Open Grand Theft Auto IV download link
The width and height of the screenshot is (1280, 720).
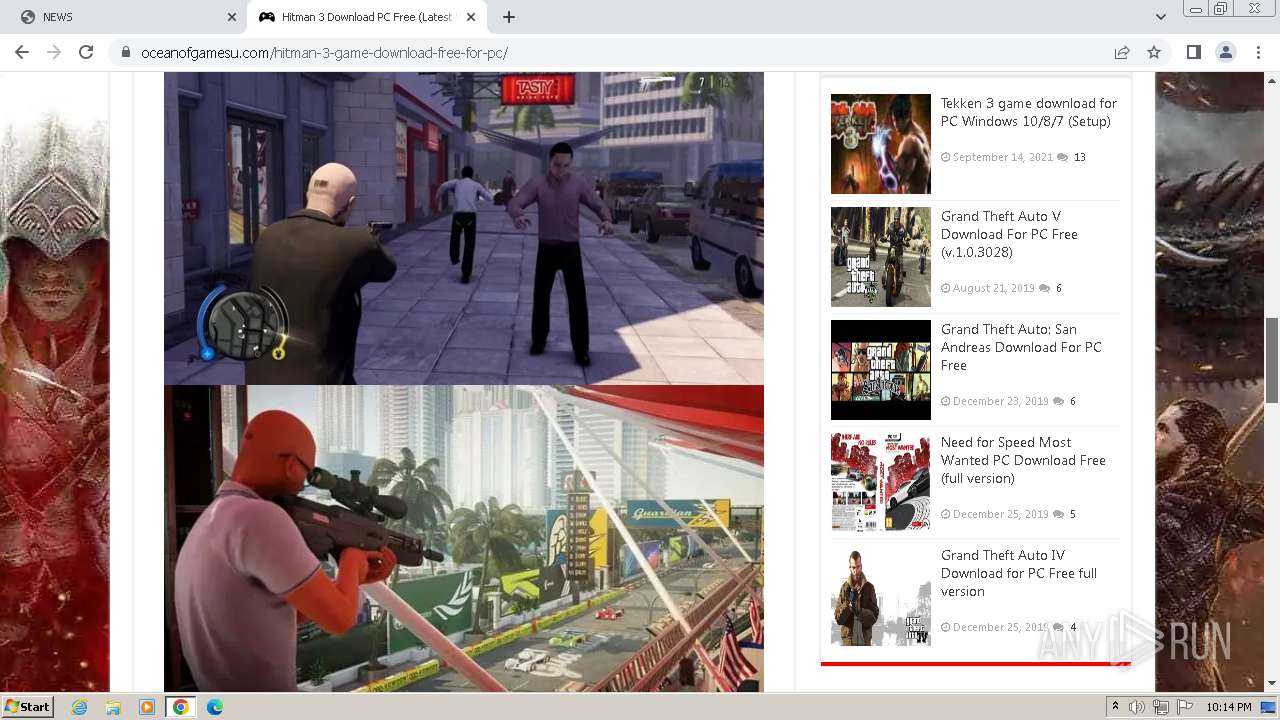coord(1019,573)
